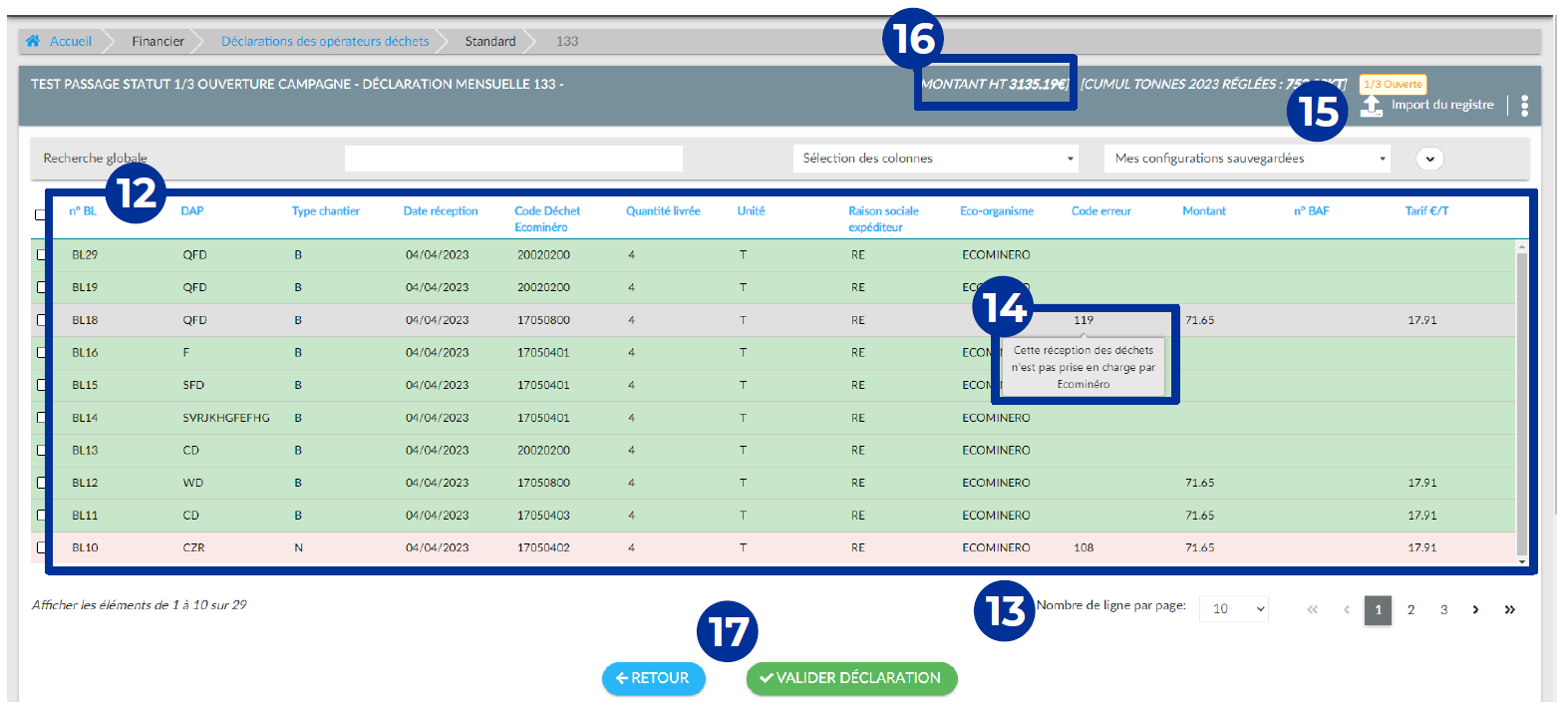Click the RETOUR button
The image size is (1568, 708).
[653, 678]
